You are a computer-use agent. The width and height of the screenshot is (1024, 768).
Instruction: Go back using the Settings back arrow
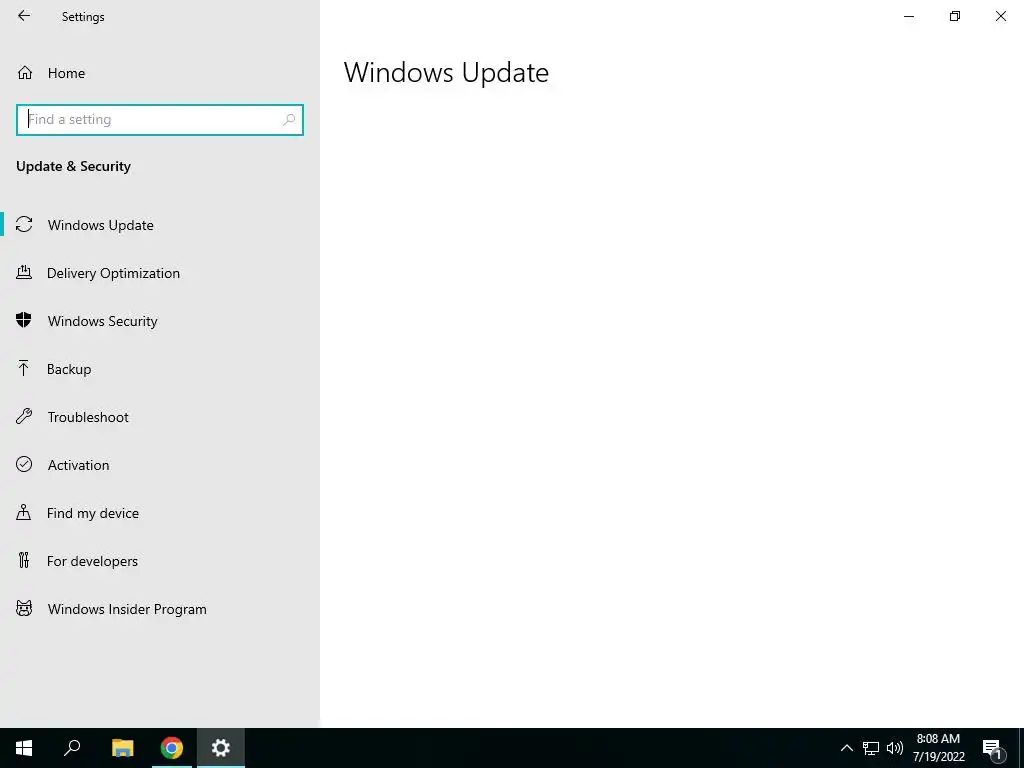(x=24, y=16)
